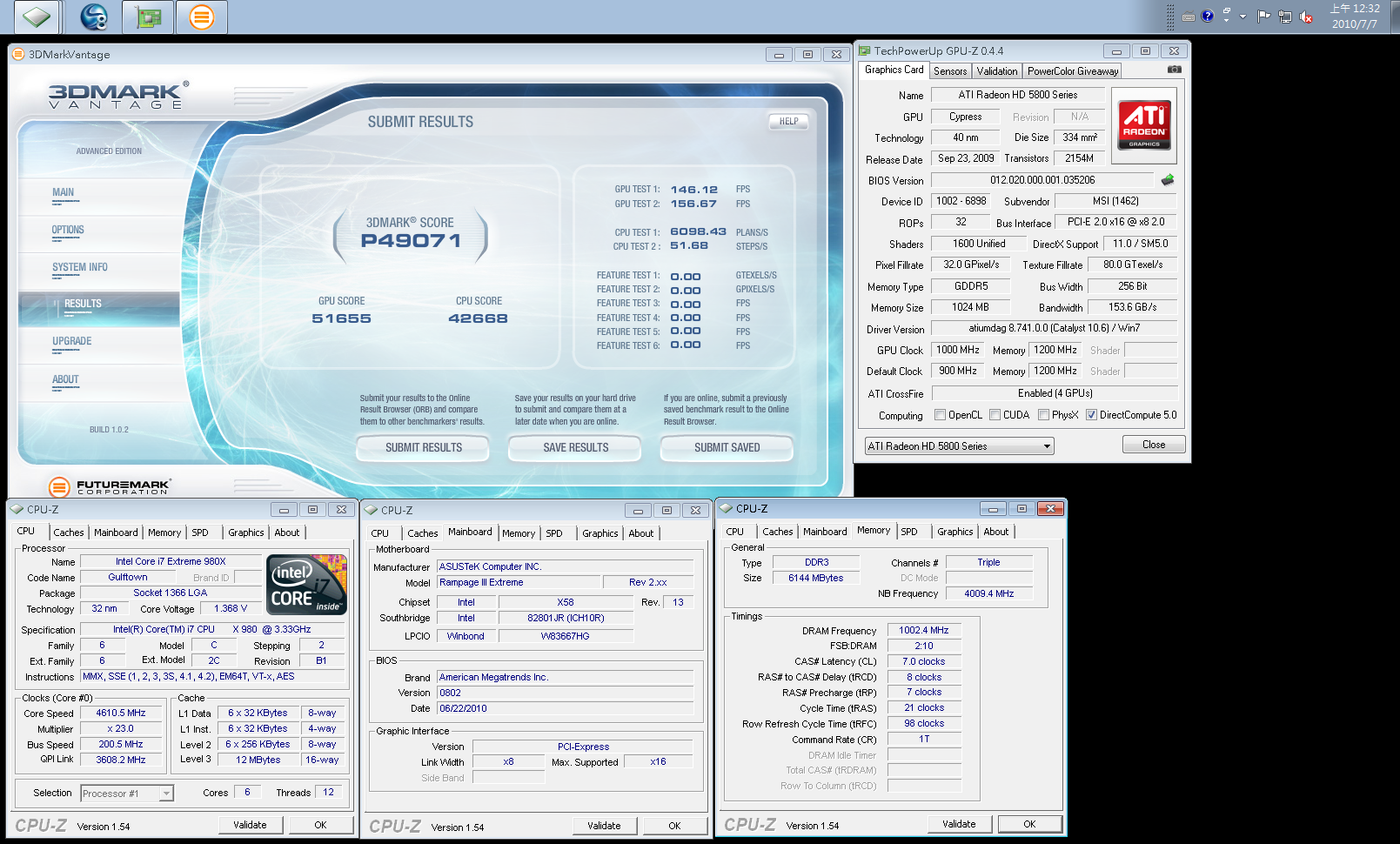Image resolution: width=1400 pixels, height=844 pixels.
Task: Maximize the 3DMark Vantage window
Action: [807, 54]
